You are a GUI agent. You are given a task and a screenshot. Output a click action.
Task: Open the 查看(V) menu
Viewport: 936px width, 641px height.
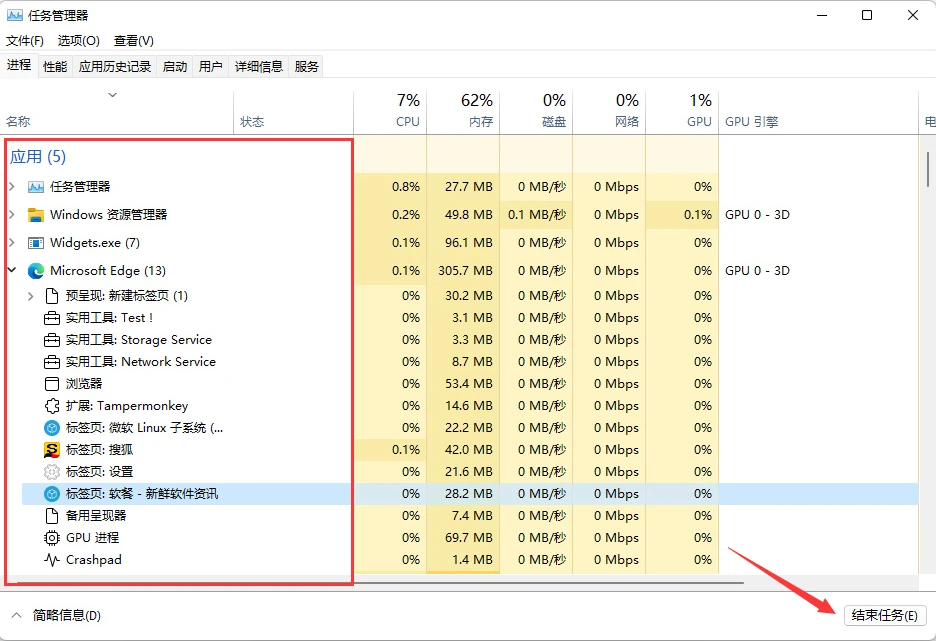click(134, 41)
